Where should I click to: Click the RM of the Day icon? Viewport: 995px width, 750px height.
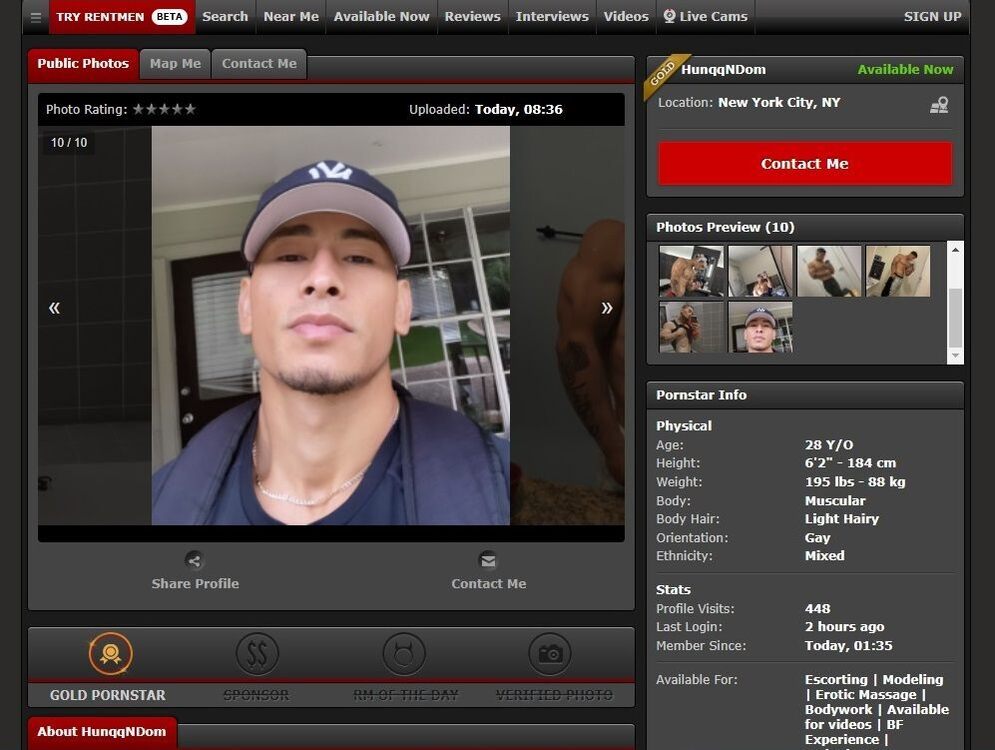[x=404, y=654]
